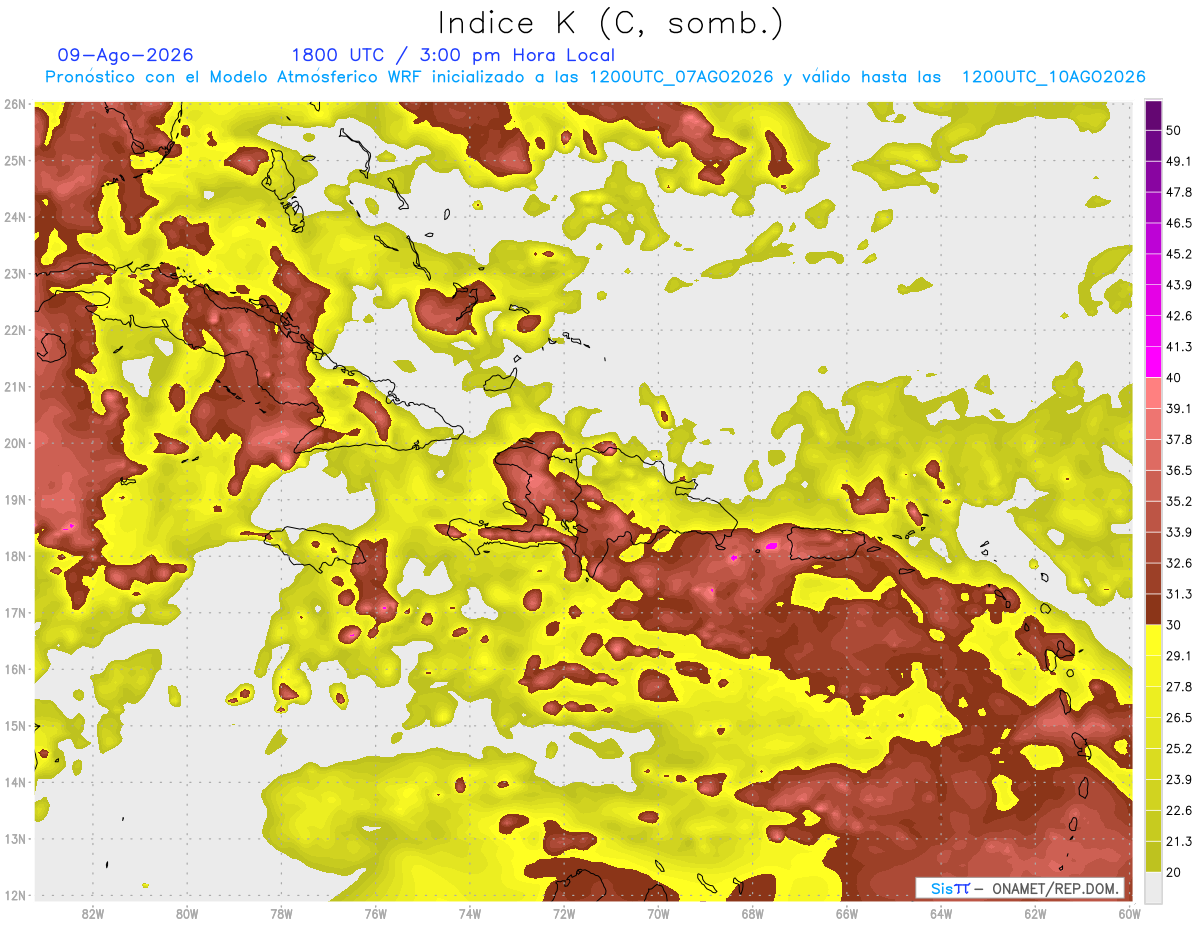Click the '43.9' value on the color scale
Image resolution: width=1200 pixels, height=927 pixels.
pyautogui.click(x=1179, y=285)
